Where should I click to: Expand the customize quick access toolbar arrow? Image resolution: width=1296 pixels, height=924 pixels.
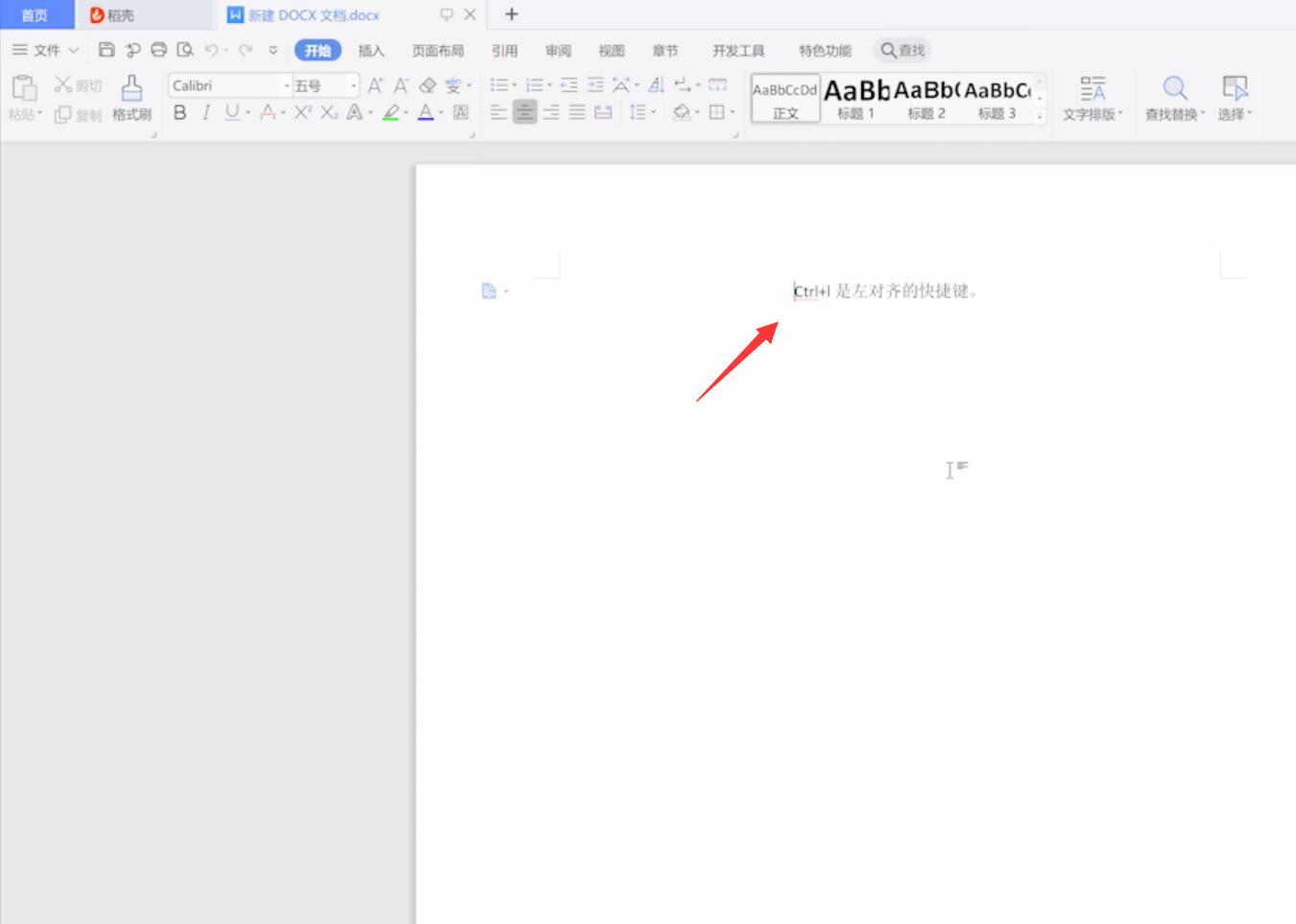click(x=274, y=50)
